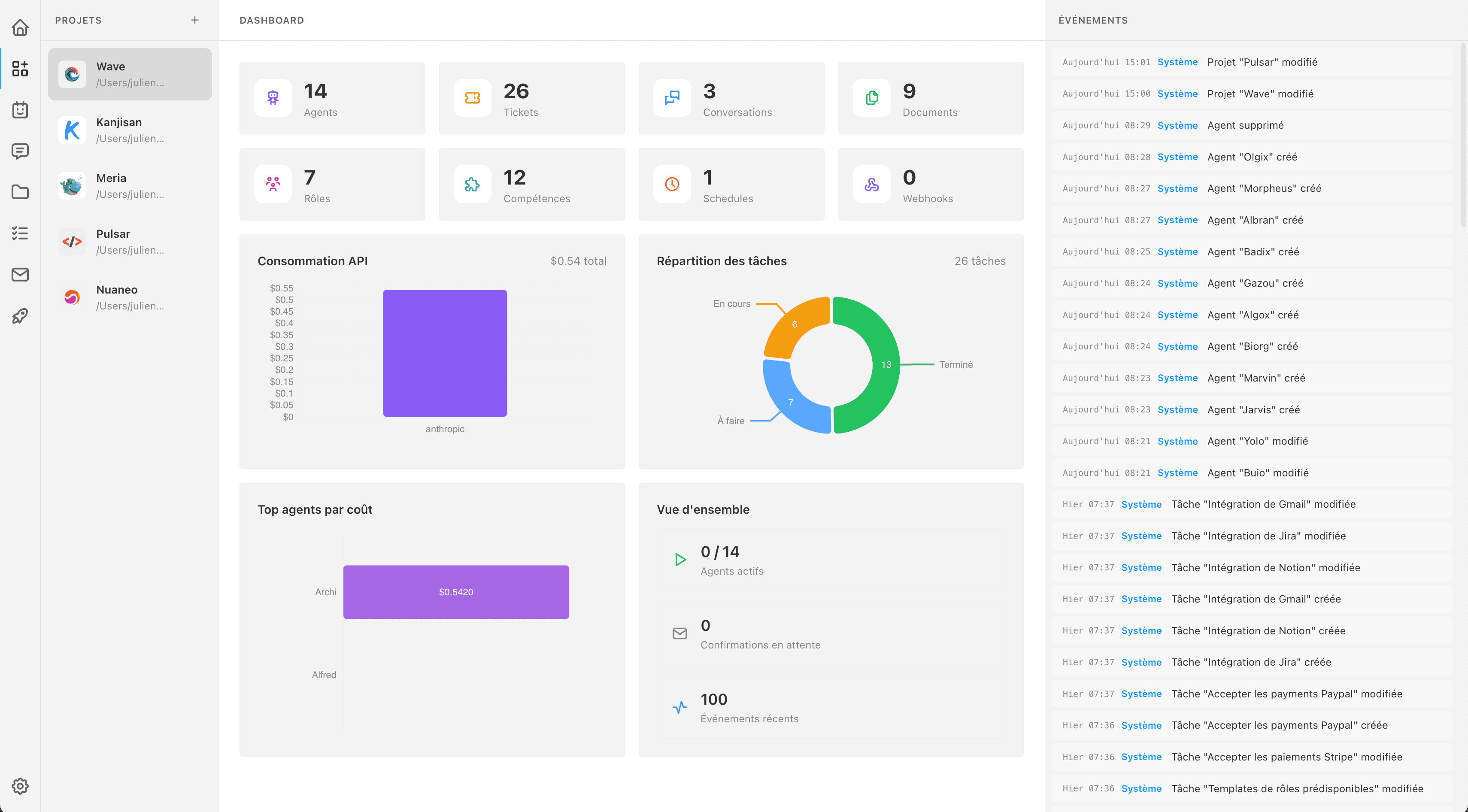Click the purple anthropic bar in chart
1468x812 pixels.
[445, 353]
